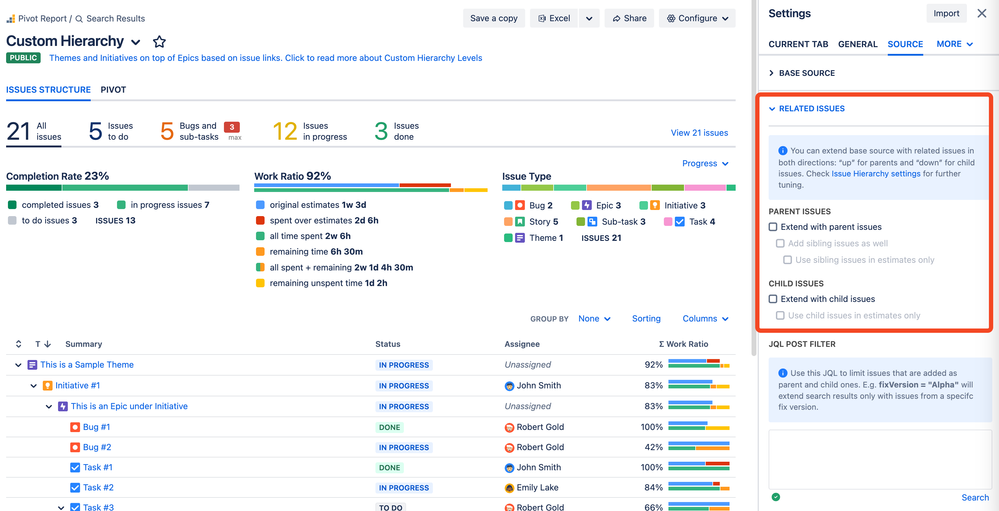This screenshot has width=999, height=511.
Task: Open the Sorting options
Action: pyautogui.click(x=646, y=319)
